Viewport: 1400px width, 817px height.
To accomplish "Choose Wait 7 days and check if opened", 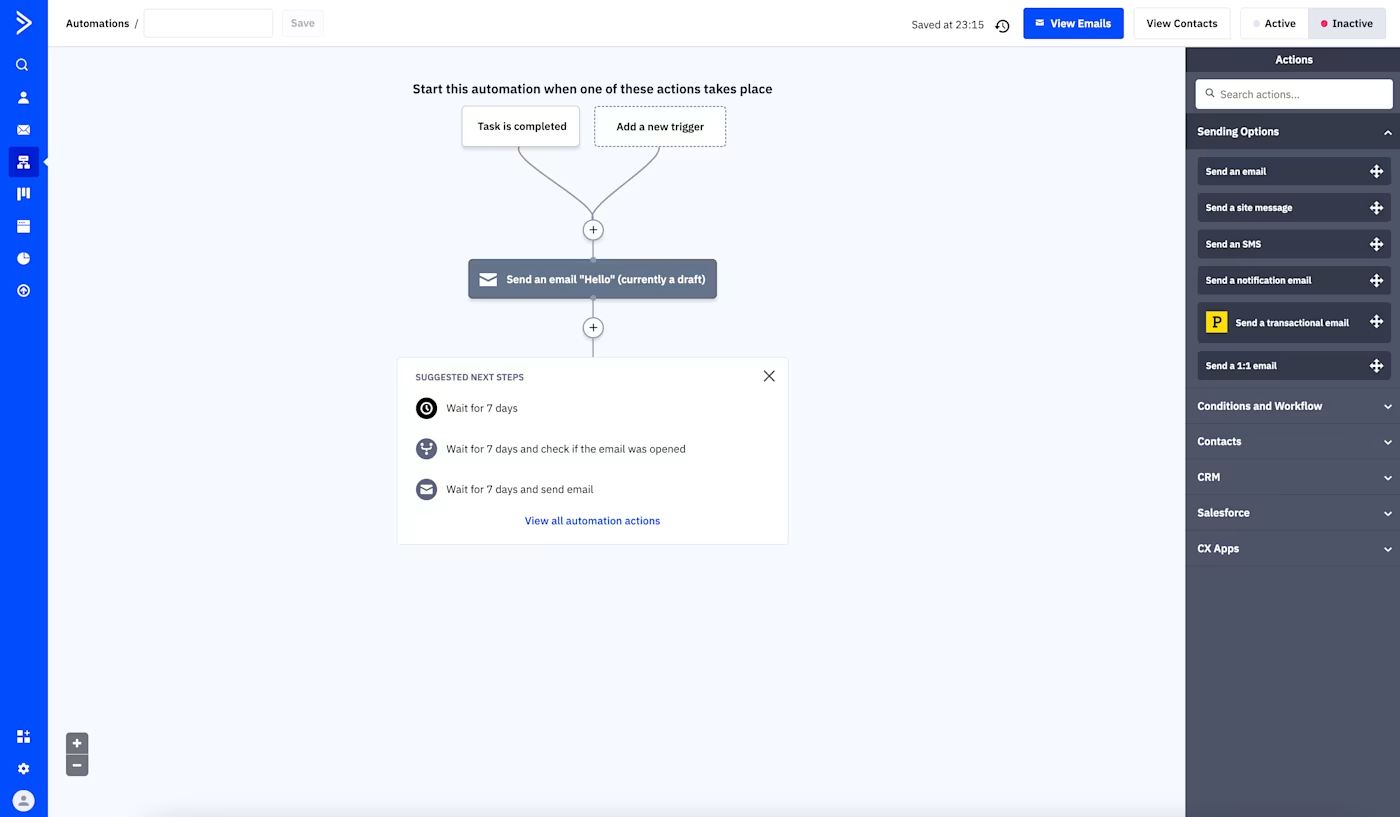I will tap(551, 449).
